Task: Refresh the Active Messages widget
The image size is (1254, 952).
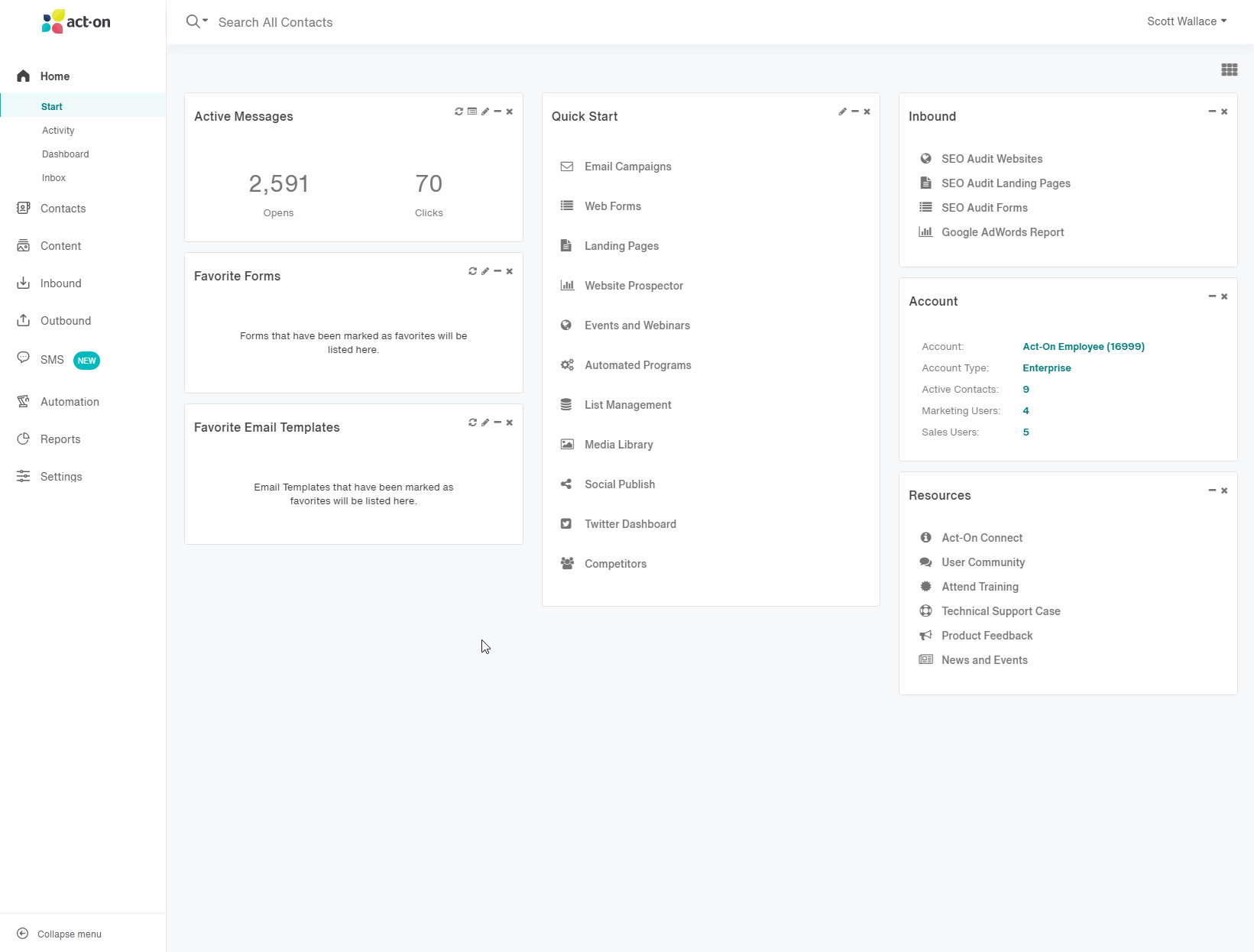Action: coord(459,112)
